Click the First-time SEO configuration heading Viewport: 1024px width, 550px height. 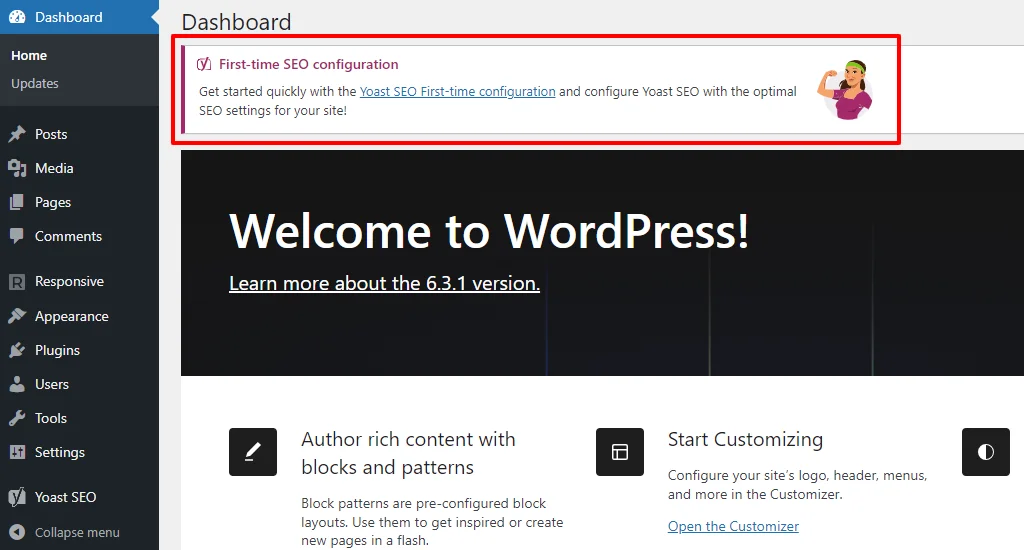pos(308,64)
